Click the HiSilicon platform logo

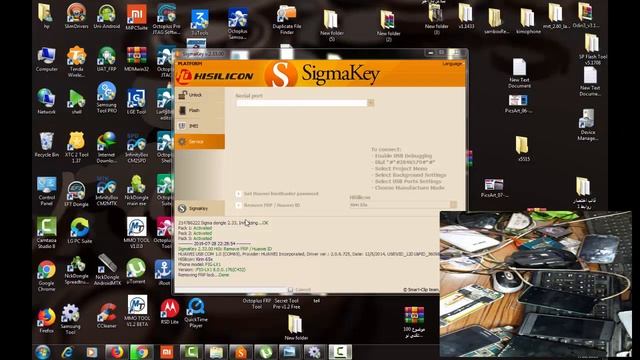pos(216,76)
